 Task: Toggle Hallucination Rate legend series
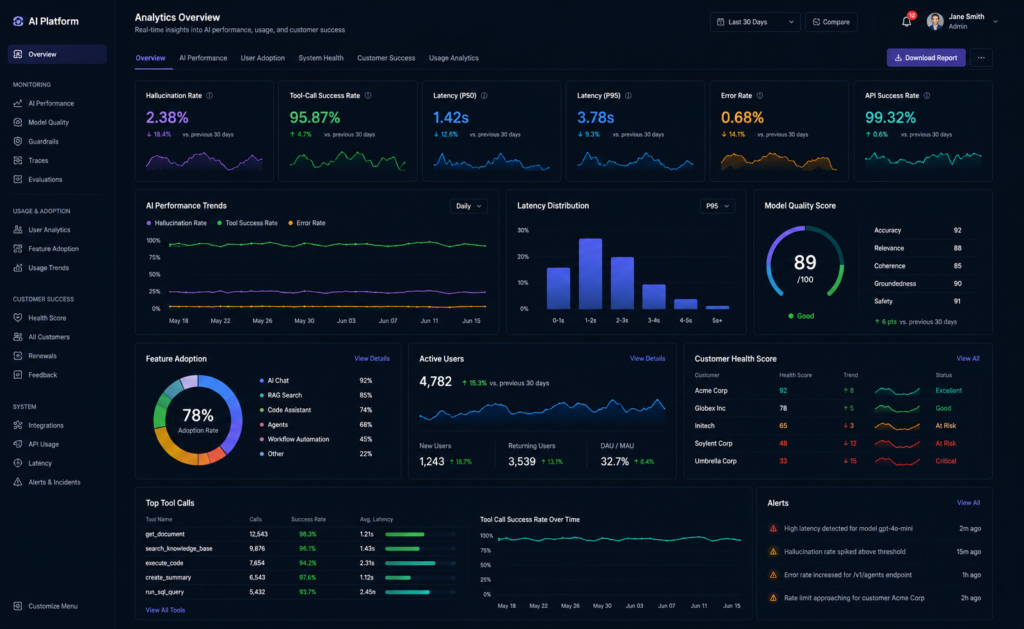[176, 223]
